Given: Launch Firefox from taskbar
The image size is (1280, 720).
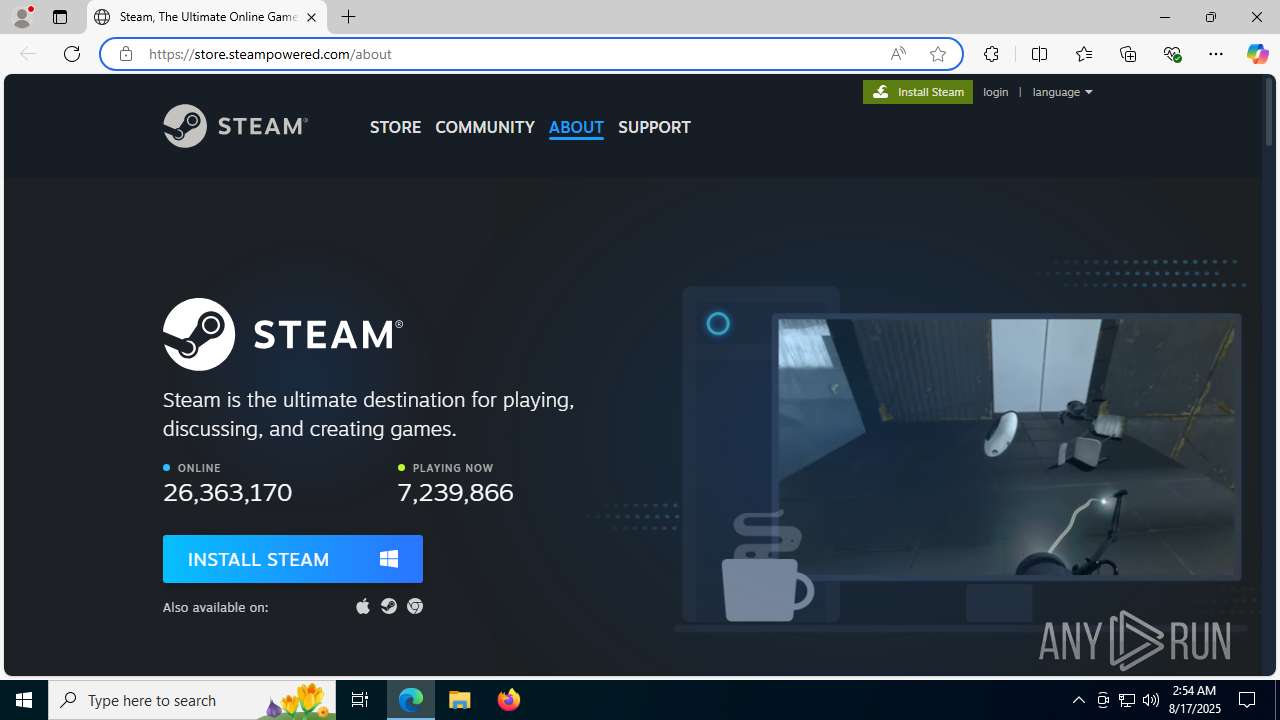Looking at the screenshot, I should pos(508,700).
